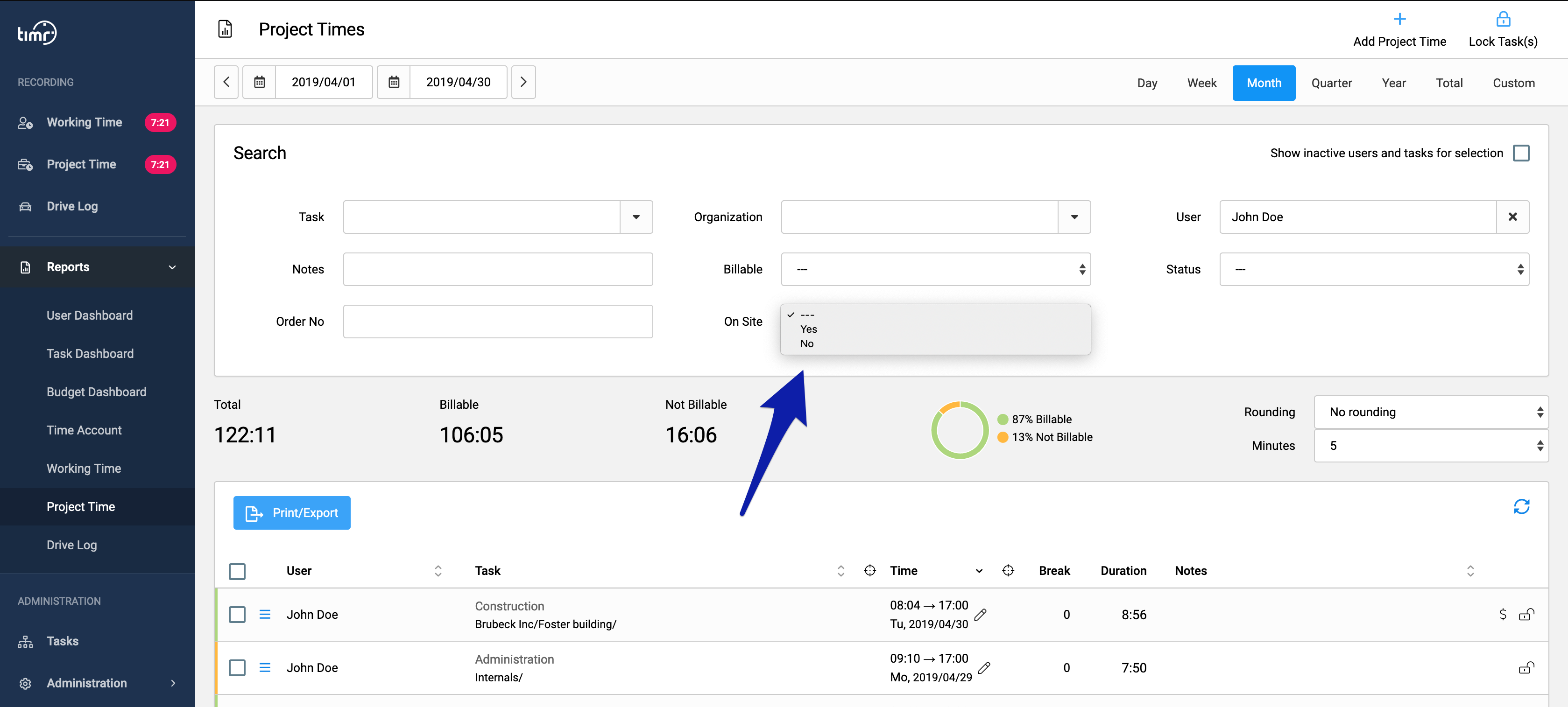Screen dimensions: 1568x707
Task: Open the Rounding dropdown showing No rounding
Action: [x=1431, y=412]
